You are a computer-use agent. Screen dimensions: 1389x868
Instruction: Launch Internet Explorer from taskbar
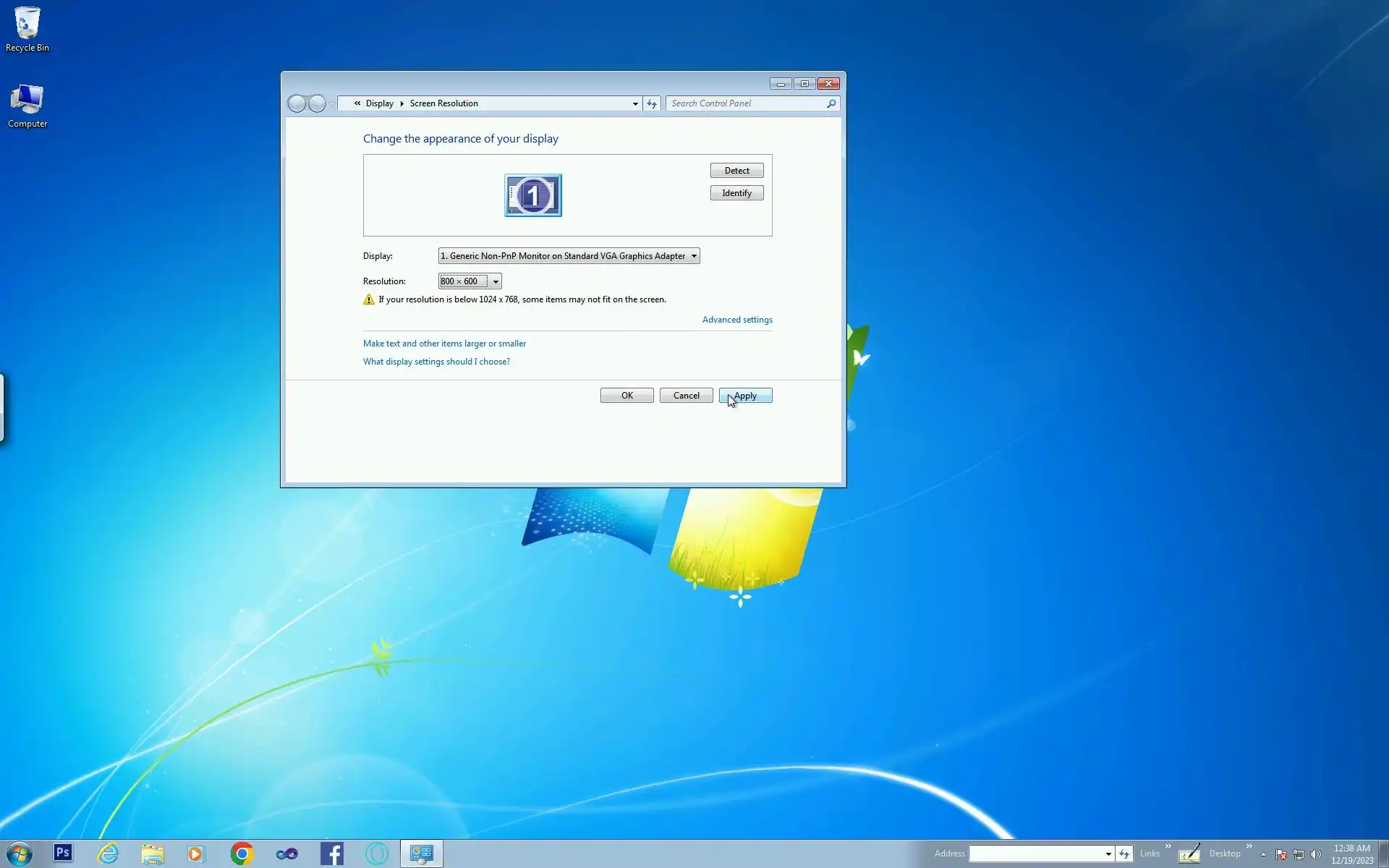pyautogui.click(x=108, y=854)
